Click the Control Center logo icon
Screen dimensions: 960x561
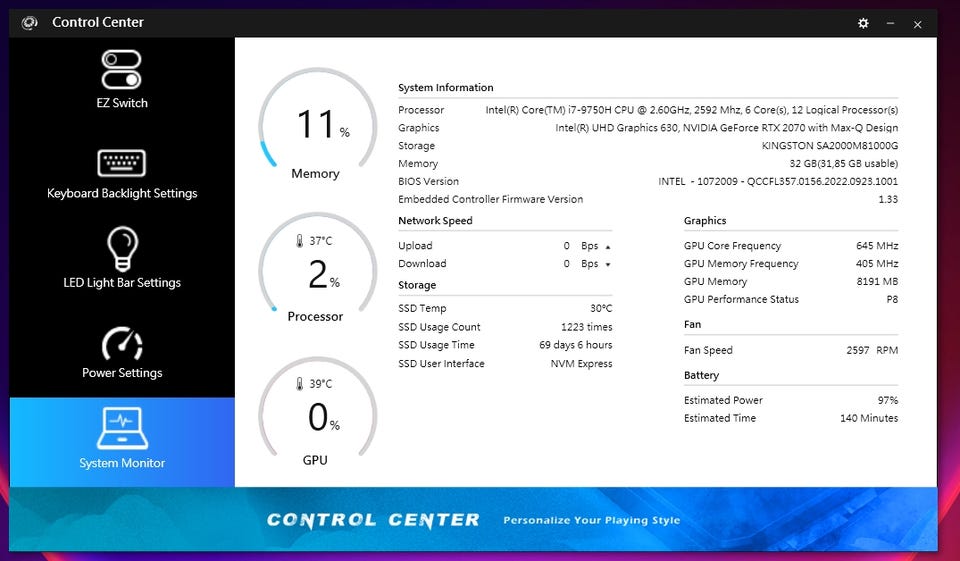29,23
